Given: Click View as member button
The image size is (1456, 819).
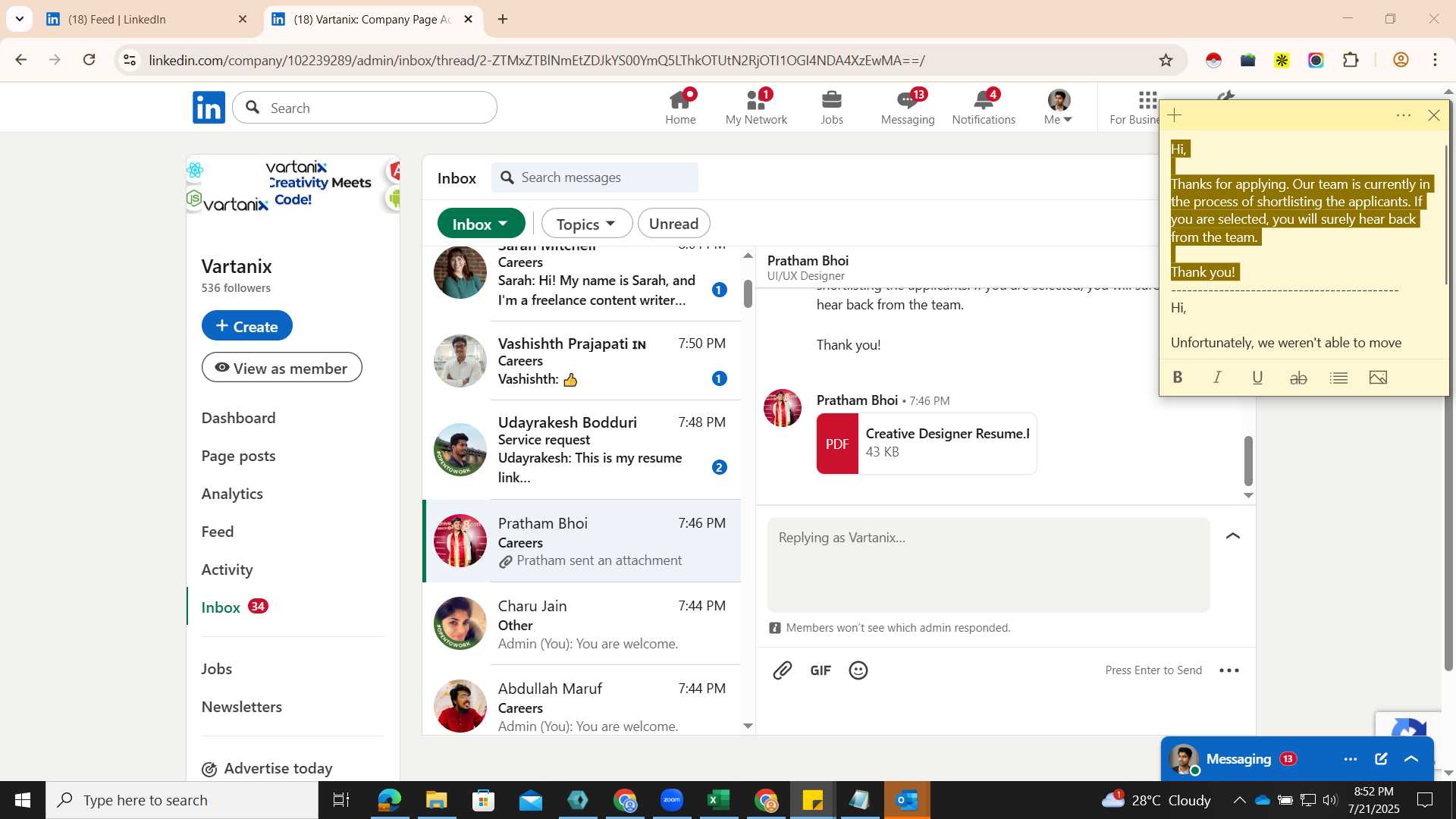Looking at the screenshot, I should [x=281, y=368].
